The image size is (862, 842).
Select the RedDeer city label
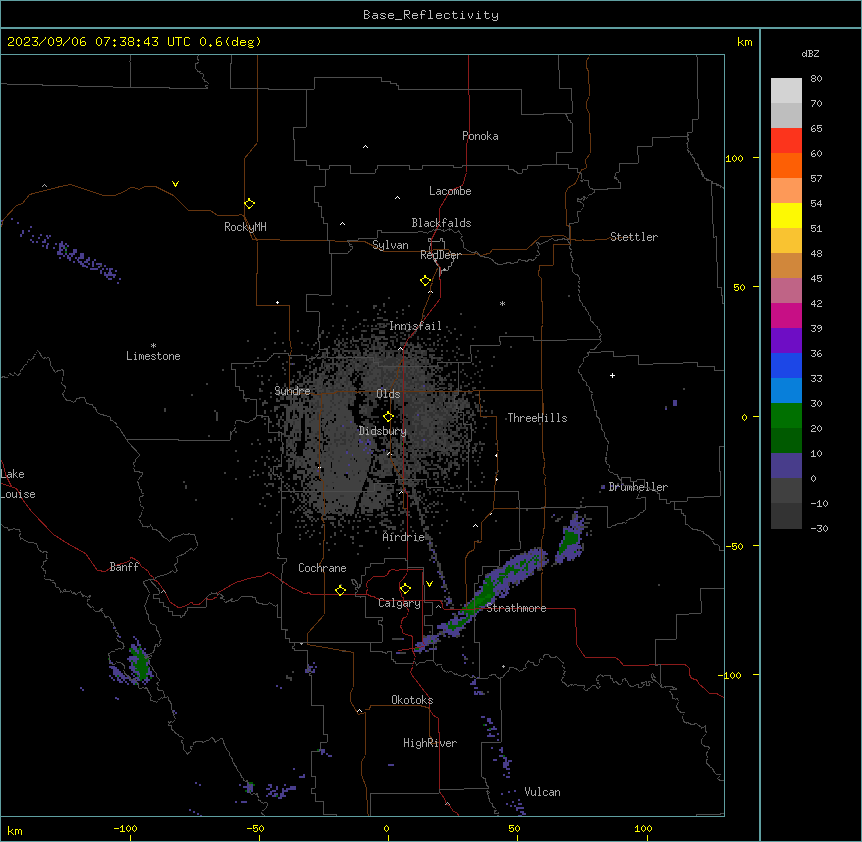click(x=440, y=255)
